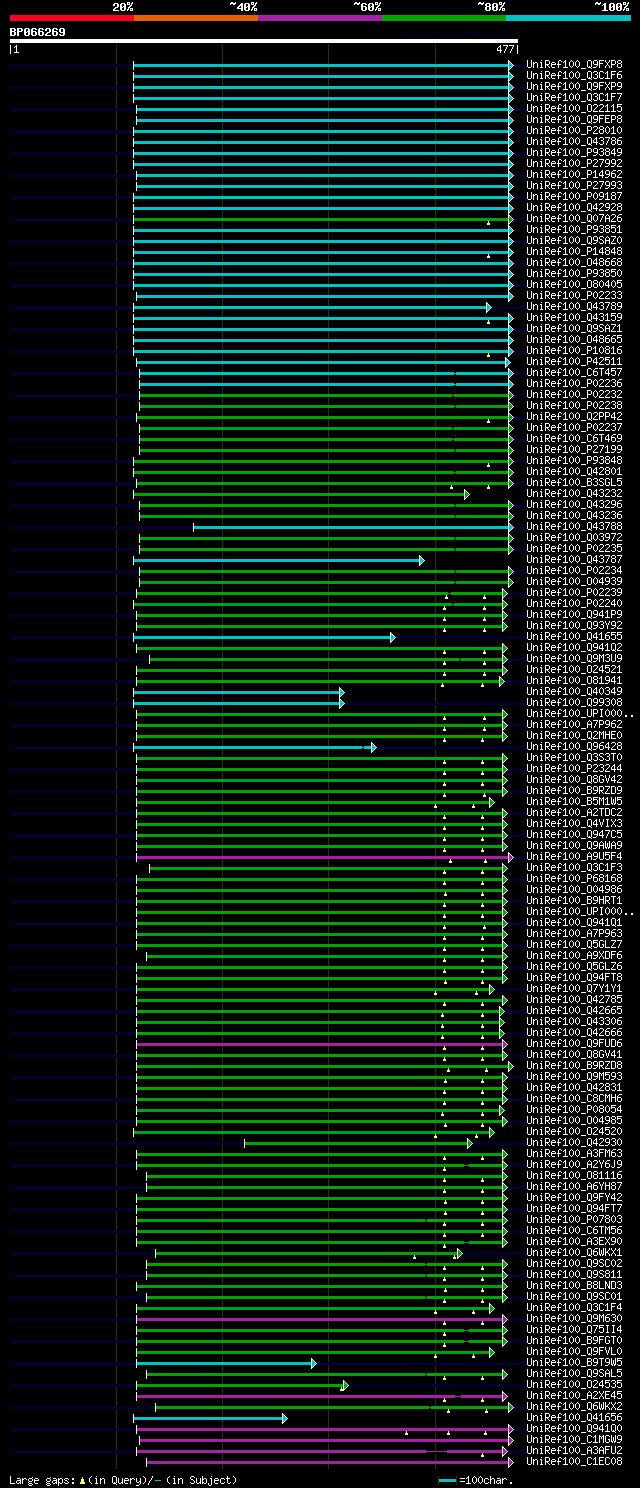Click the cyan alignment bar for UniRef100_Q40349
The width and height of the screenshot is (640, 1488).
click(x=238, y=692)
